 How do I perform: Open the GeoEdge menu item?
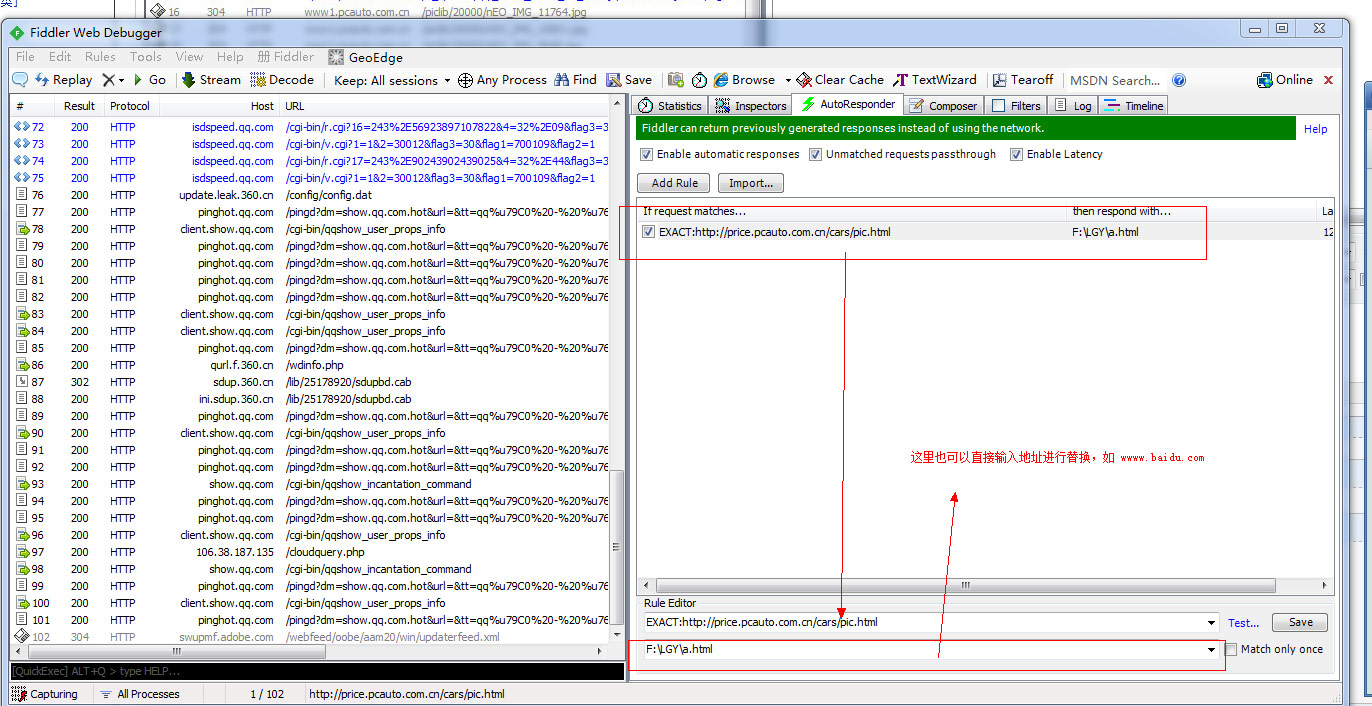tap(366, 57)
